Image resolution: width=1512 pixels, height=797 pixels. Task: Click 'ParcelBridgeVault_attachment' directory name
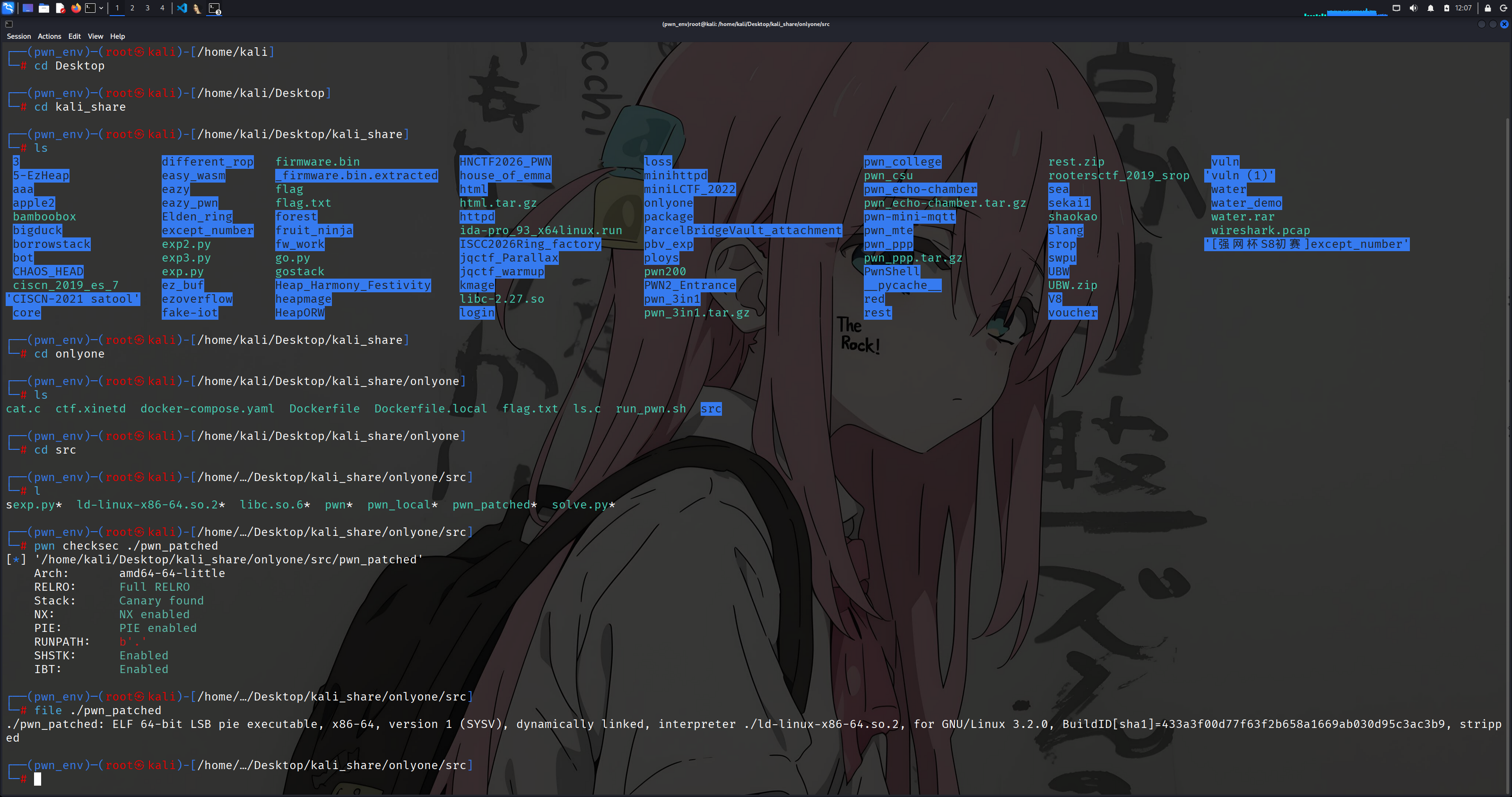(742, 230)
